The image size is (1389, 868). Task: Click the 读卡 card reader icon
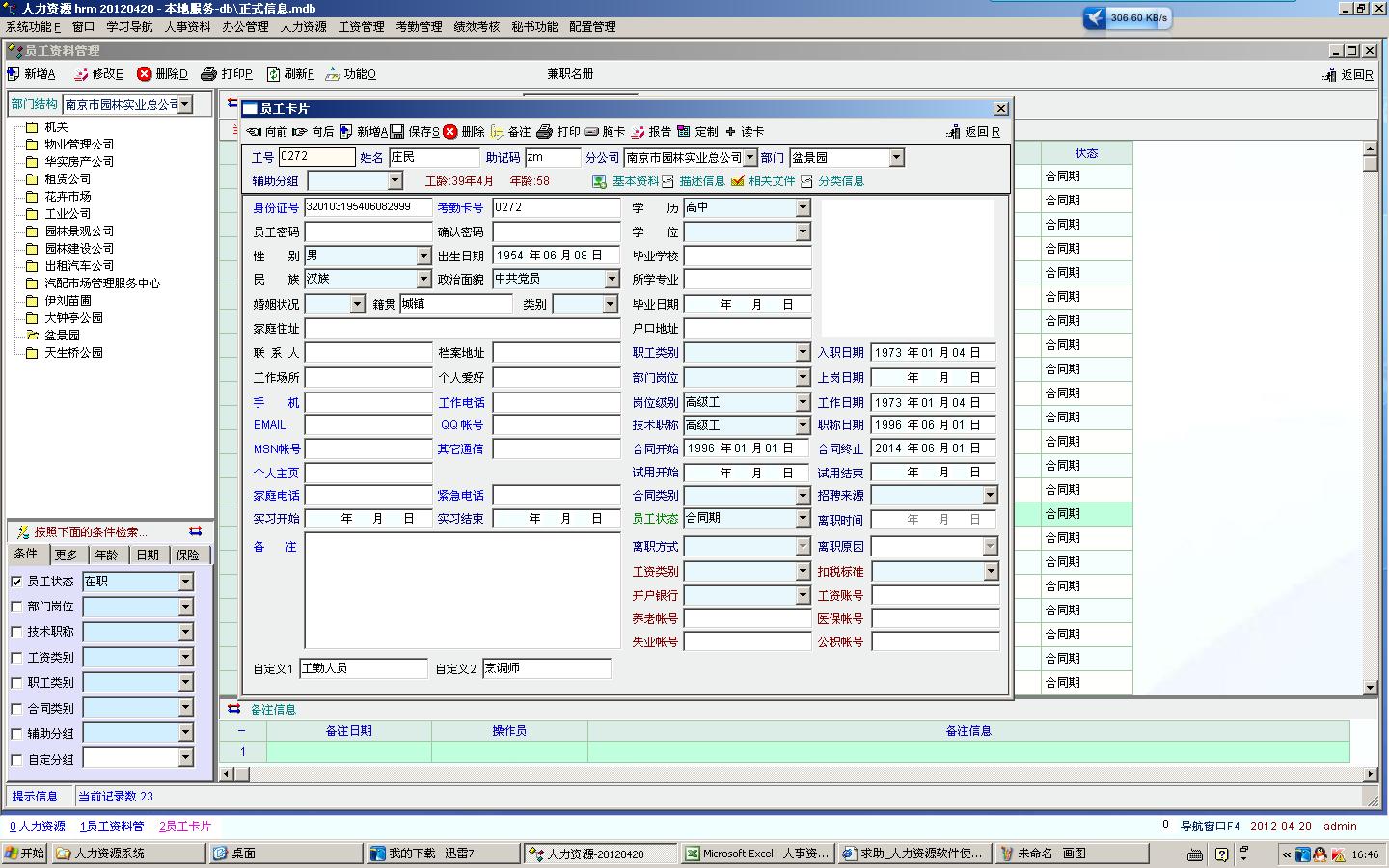[x=731, y=132]
